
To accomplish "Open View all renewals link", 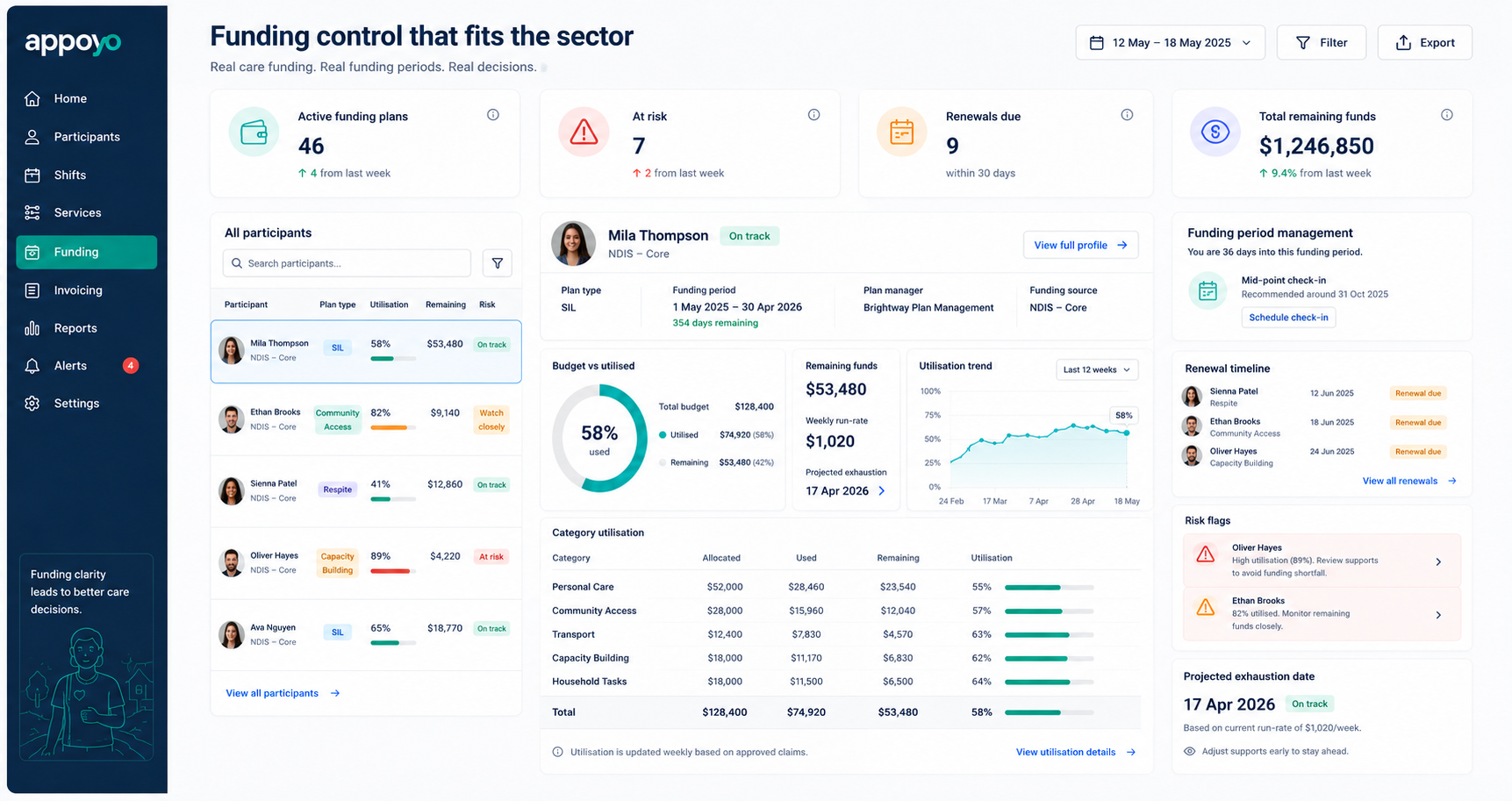I will 1409,481.
